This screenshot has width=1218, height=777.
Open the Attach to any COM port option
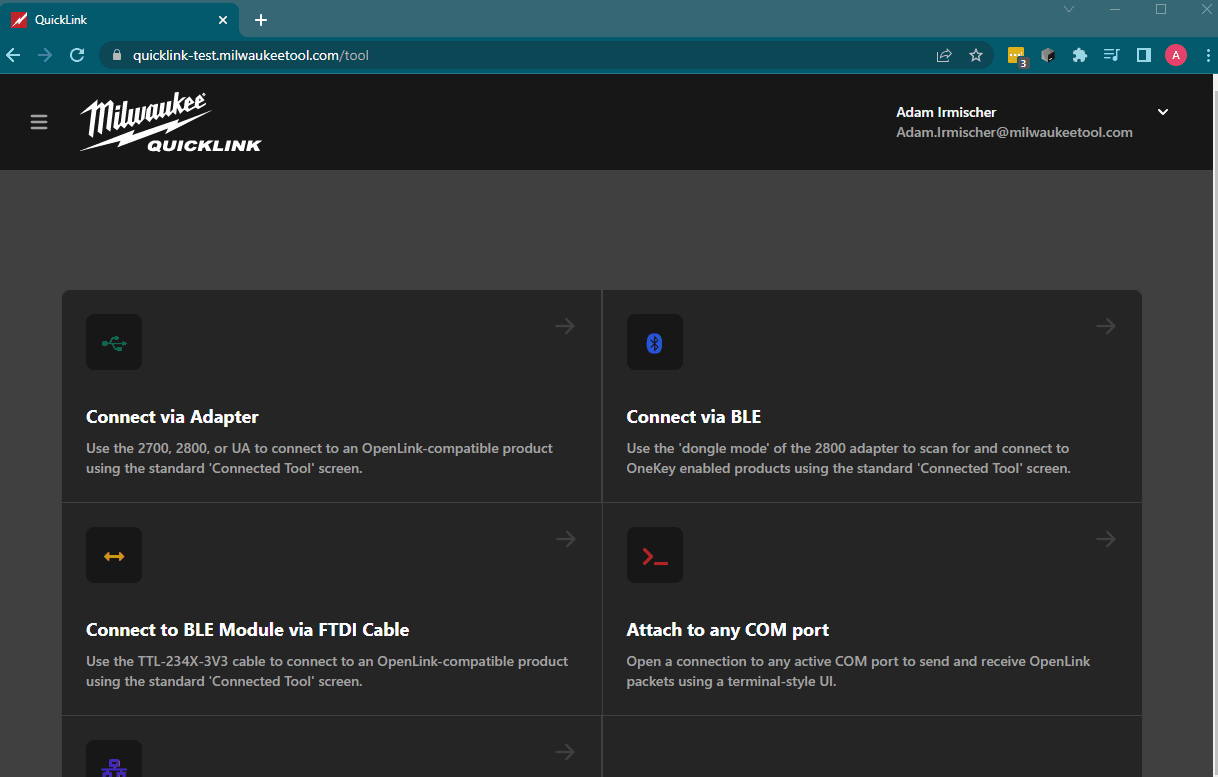(x=872, y=609)
